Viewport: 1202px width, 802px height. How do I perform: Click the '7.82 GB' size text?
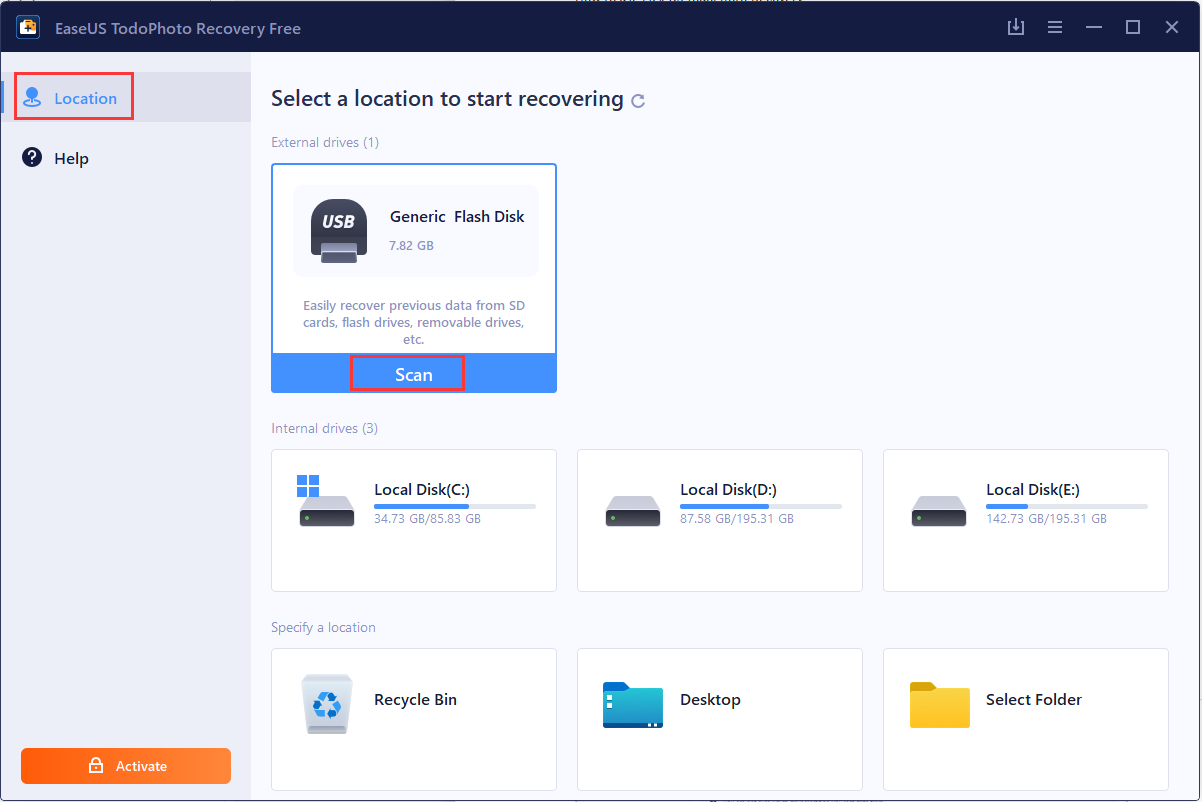pos(411,245)
